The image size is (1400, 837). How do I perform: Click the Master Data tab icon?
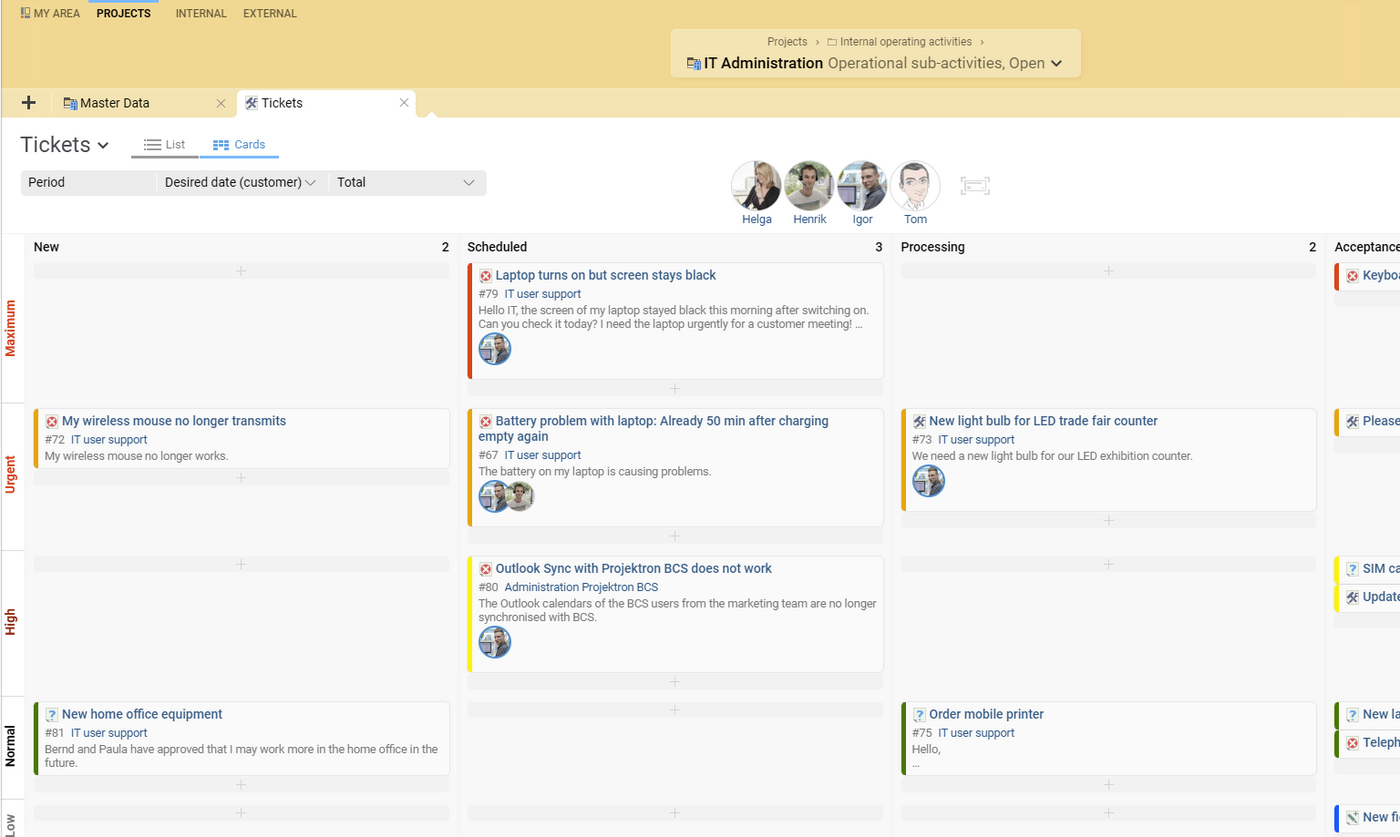pyautogui.click(x=70, y=103)
